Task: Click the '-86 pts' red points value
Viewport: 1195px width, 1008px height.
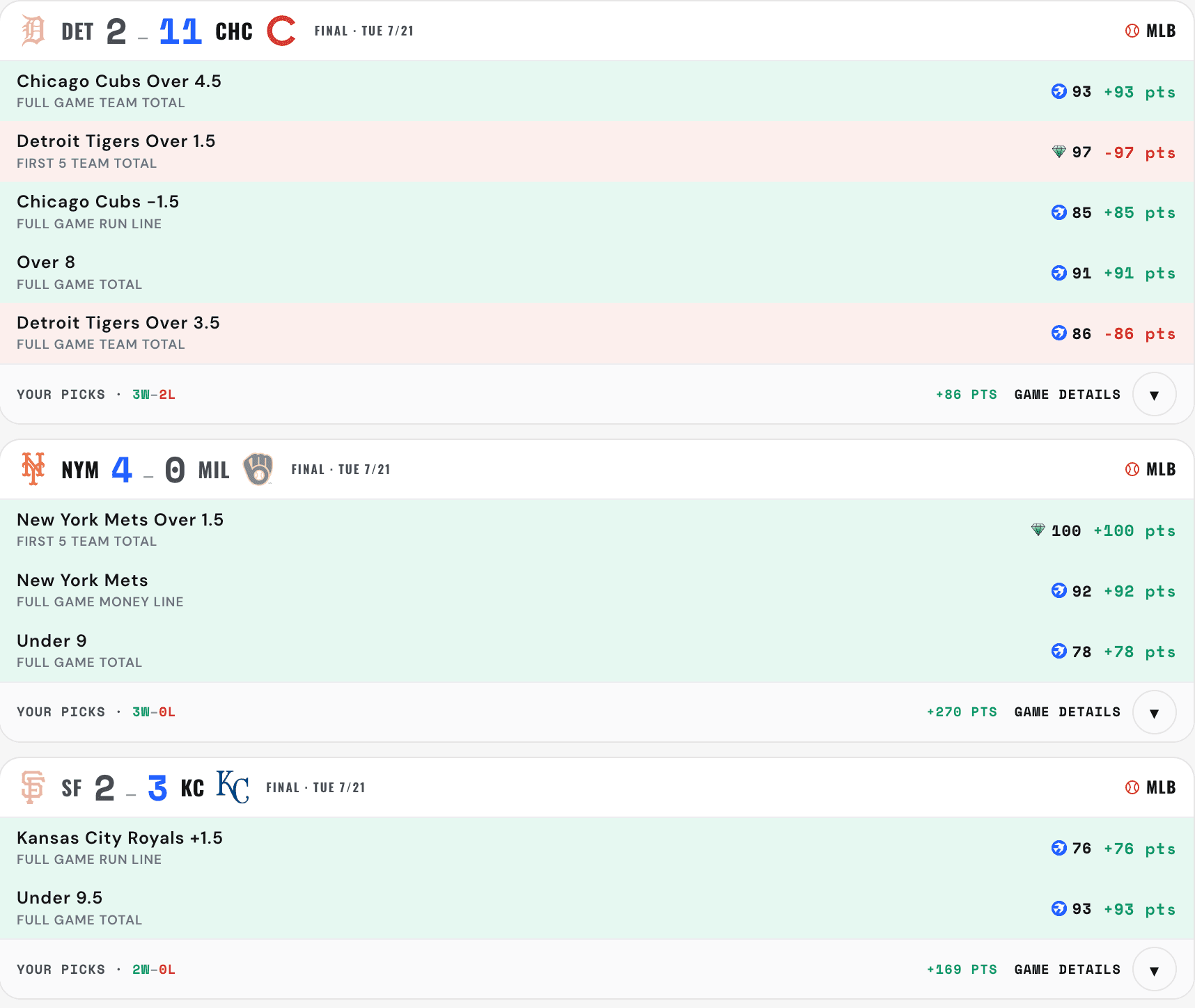Action: (x=1140, y=333)
